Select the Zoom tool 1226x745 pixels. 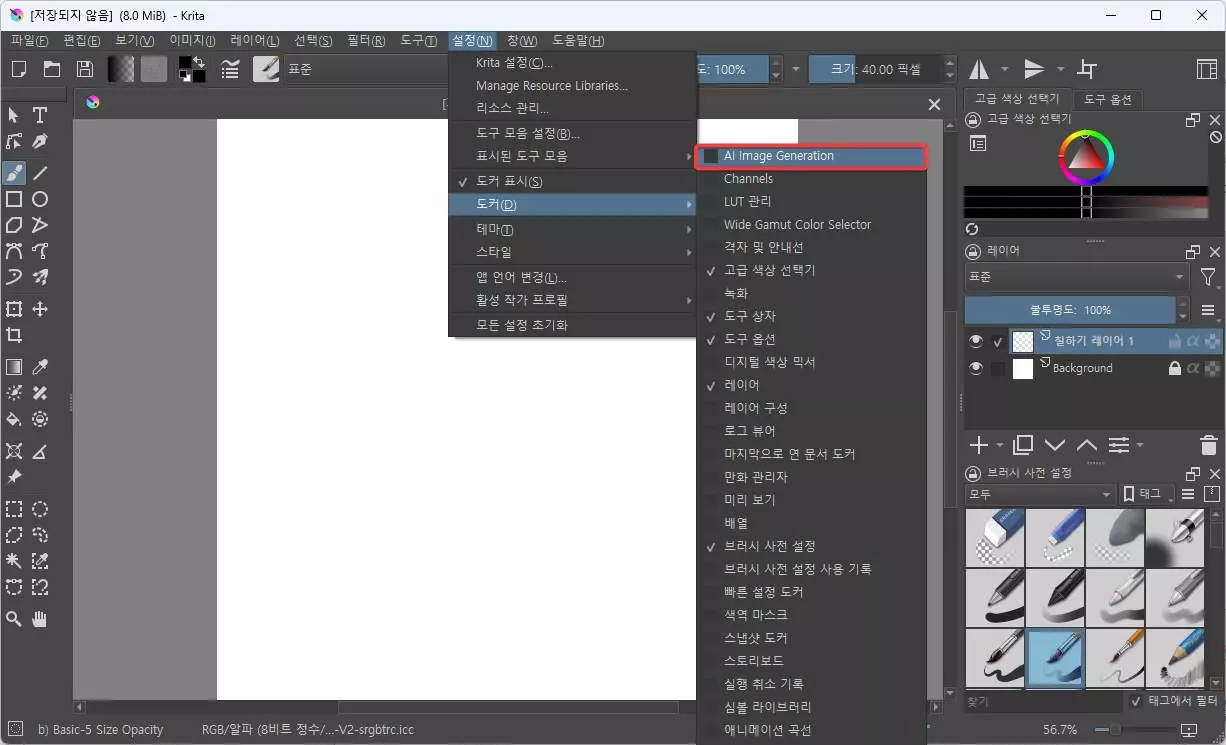[14, 618]
